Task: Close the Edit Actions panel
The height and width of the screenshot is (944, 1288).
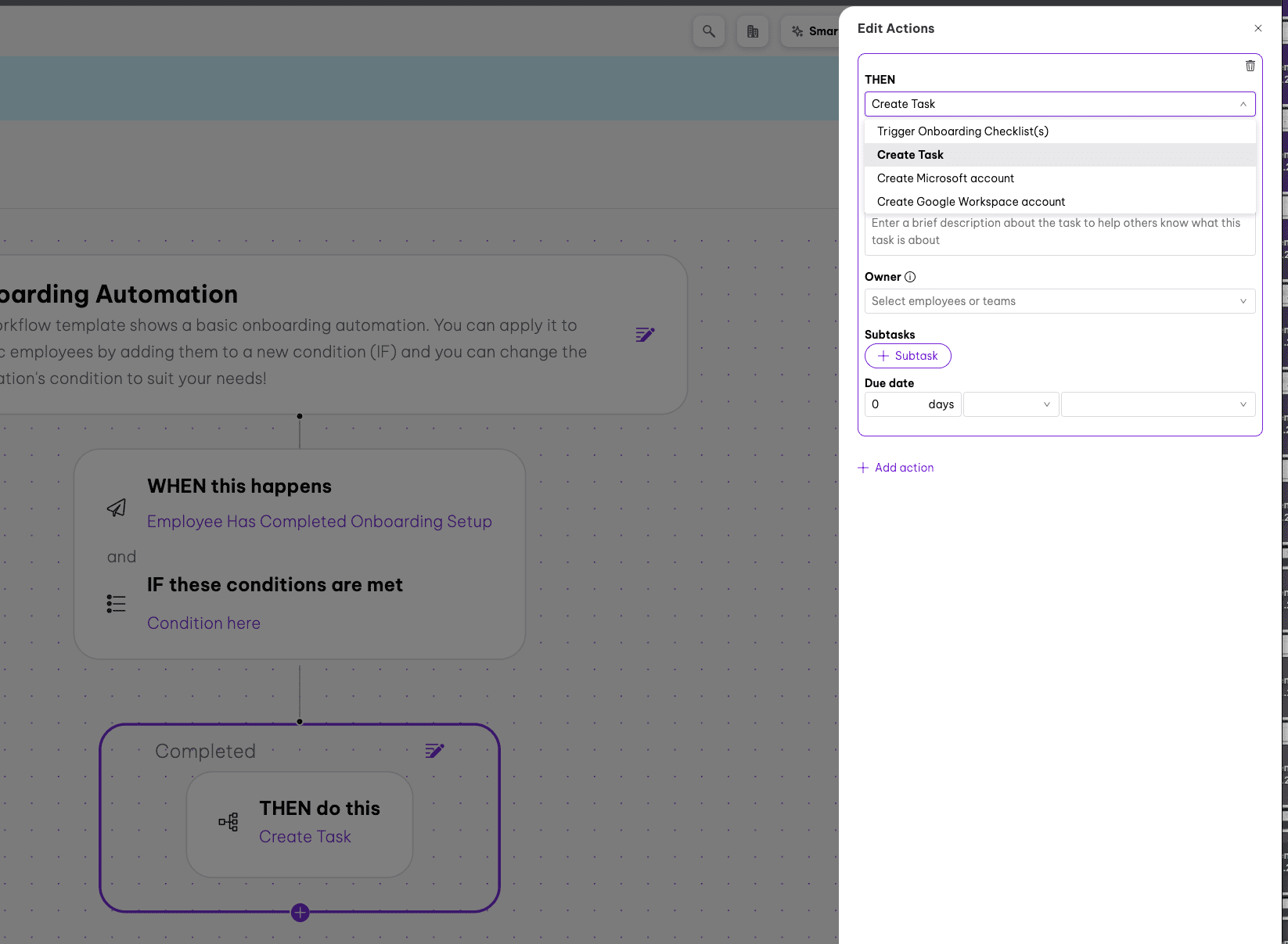Action: pyautogui.click(x=1258, y=28)
